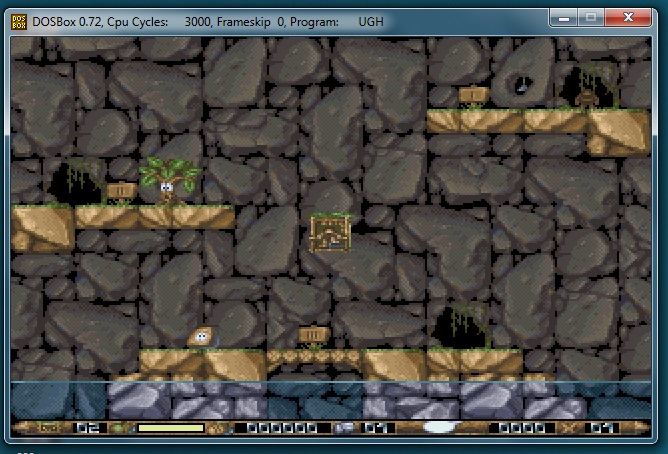Screen dimensions: 668x454
Task: Click the disabled maximize button of DOSBox
Action: [x=591, y=18]
